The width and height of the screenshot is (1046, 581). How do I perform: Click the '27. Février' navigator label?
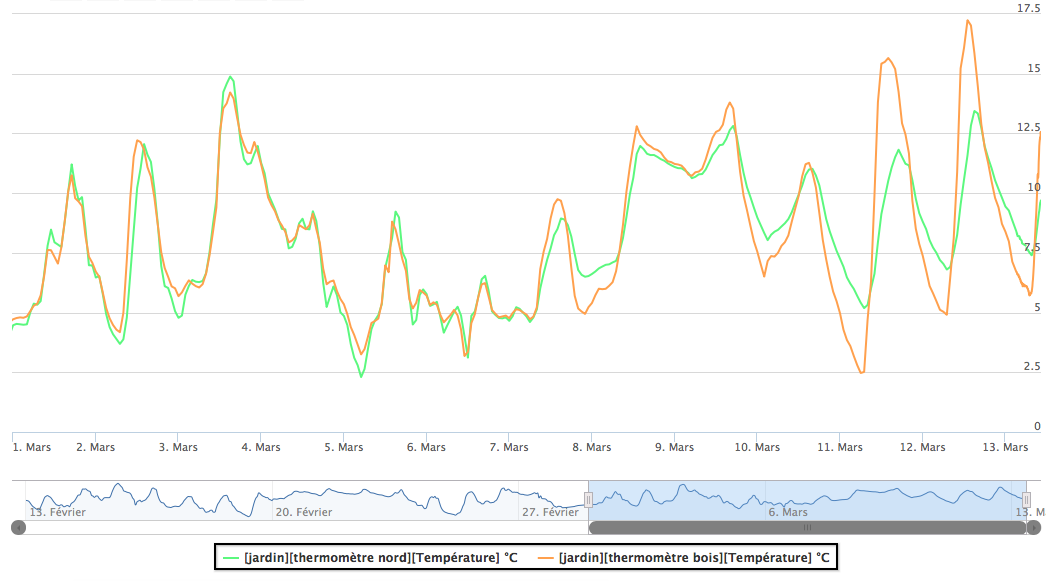550,512
